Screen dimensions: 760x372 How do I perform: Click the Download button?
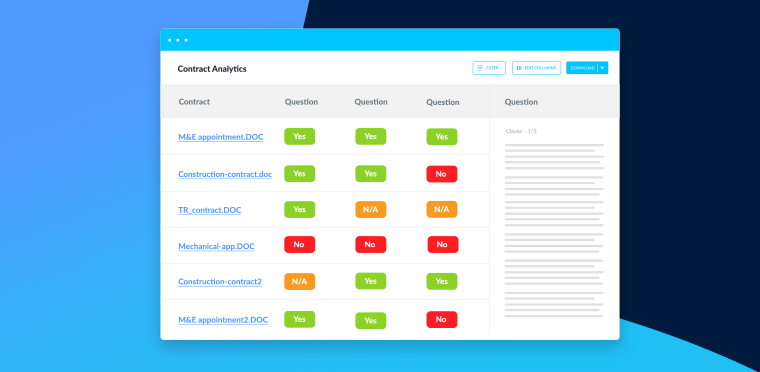pyautogui.click(x=582, y=68)
